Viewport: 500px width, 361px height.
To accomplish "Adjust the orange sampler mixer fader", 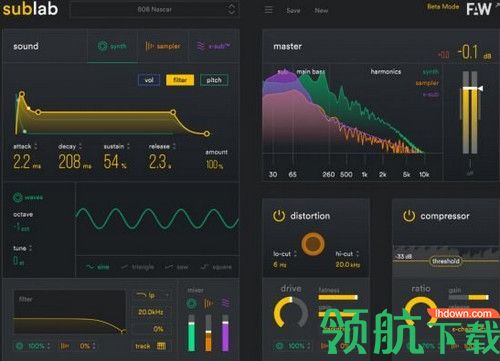I will click(208, 332).
